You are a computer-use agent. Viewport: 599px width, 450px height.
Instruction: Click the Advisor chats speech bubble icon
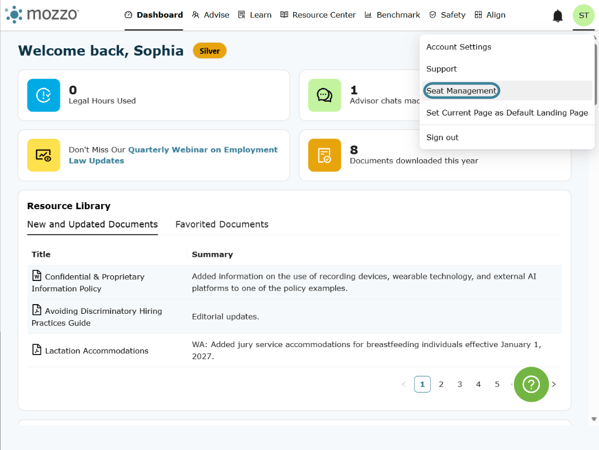coord(324,95)
